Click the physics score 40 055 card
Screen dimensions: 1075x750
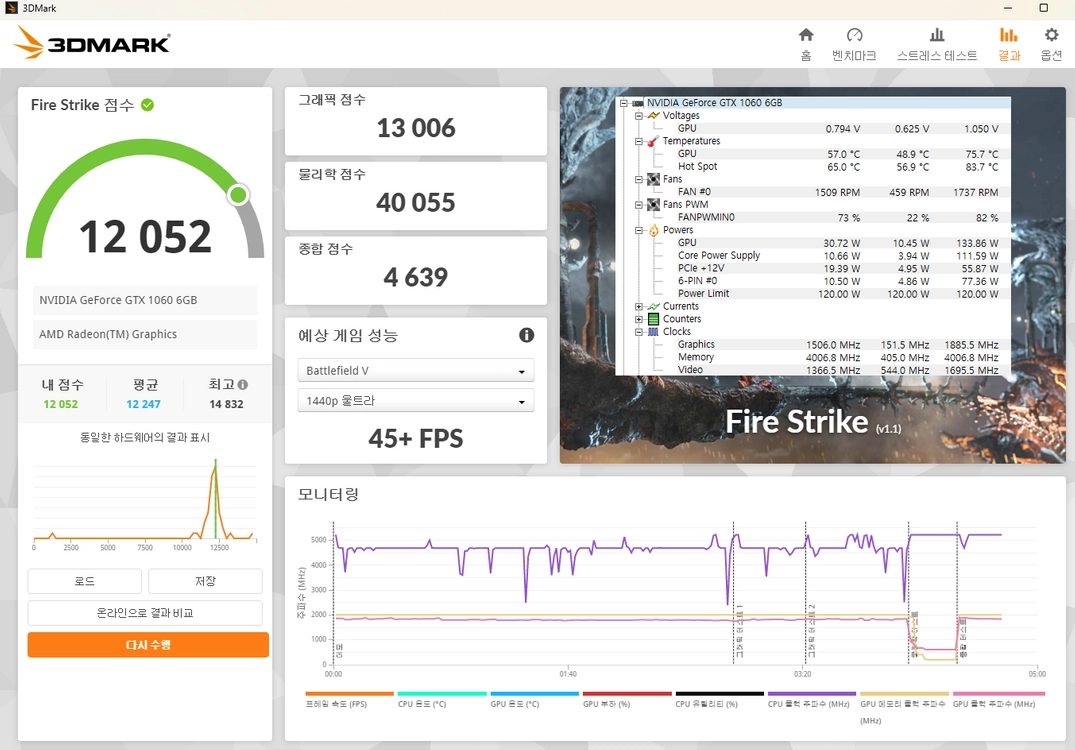pyautogui.click(x=415, y=196)
